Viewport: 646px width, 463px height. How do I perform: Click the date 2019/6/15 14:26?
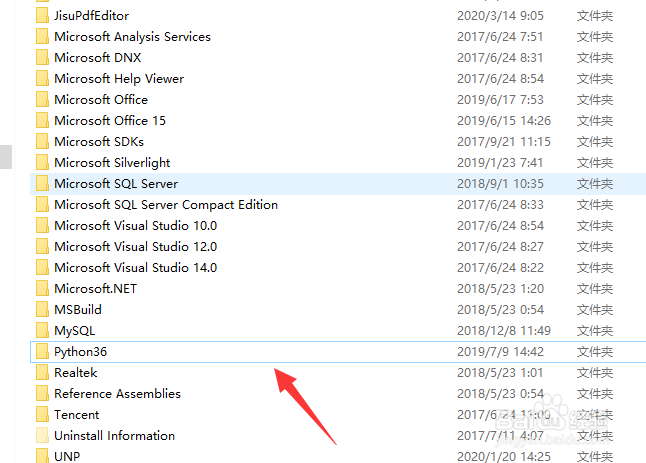[504, 121]
